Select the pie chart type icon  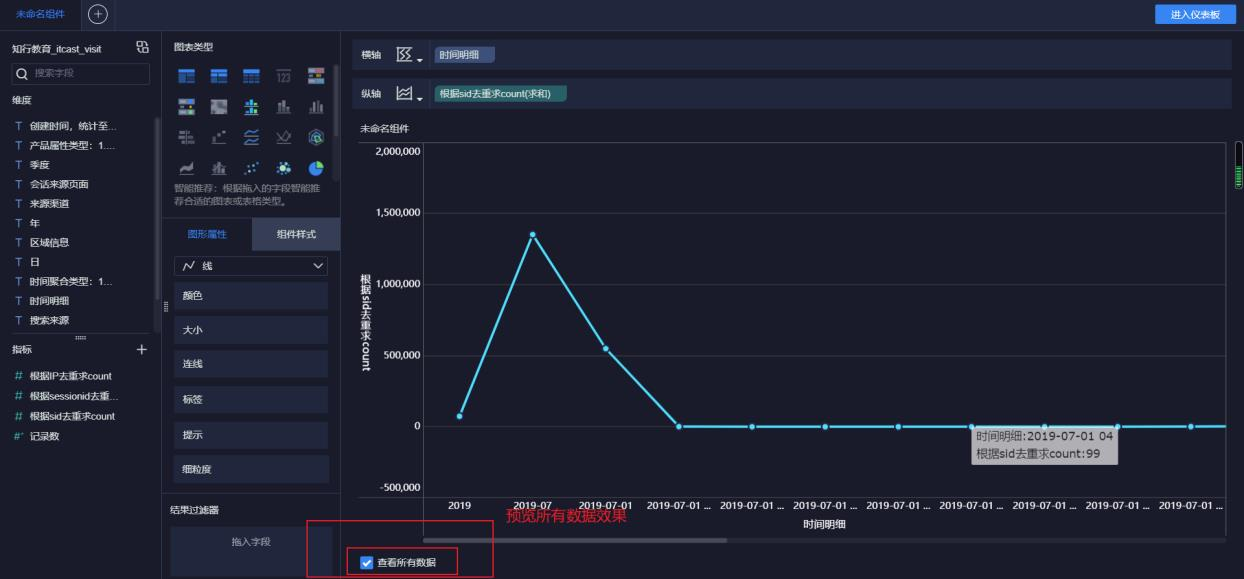[x=316, y=168]
